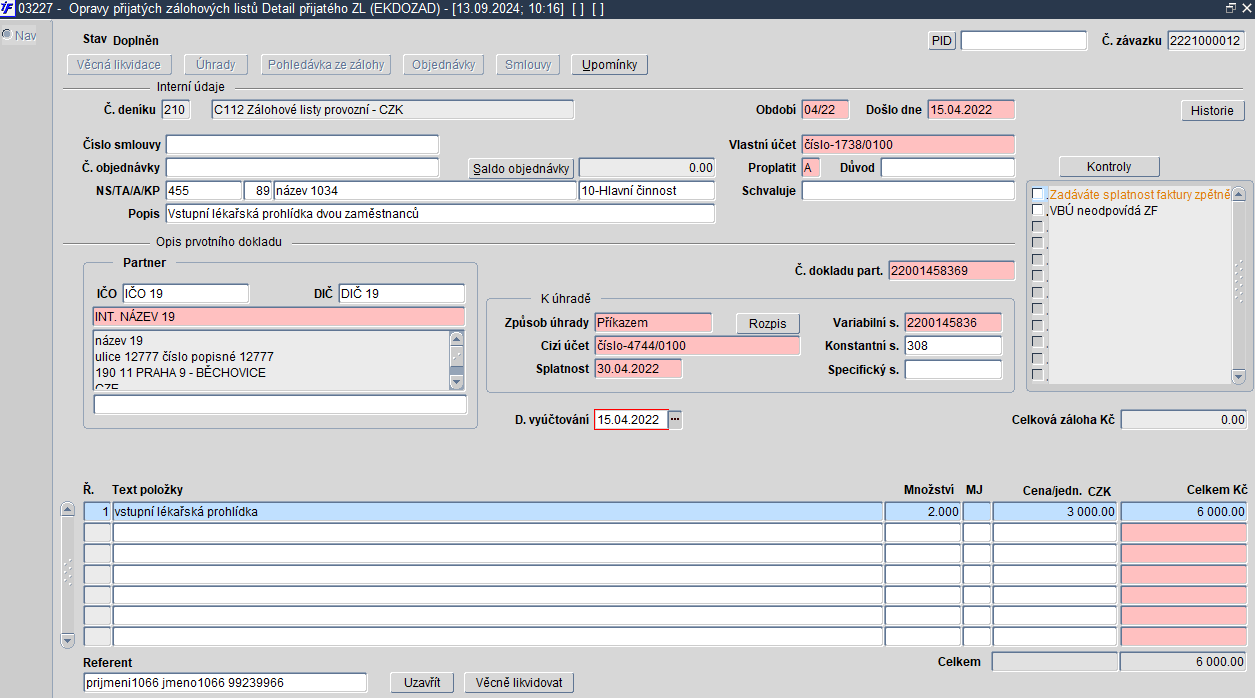Click the address box scroll-up arrow
The width and height of the screenshot is (1255, 698).
tap(457, 337)
